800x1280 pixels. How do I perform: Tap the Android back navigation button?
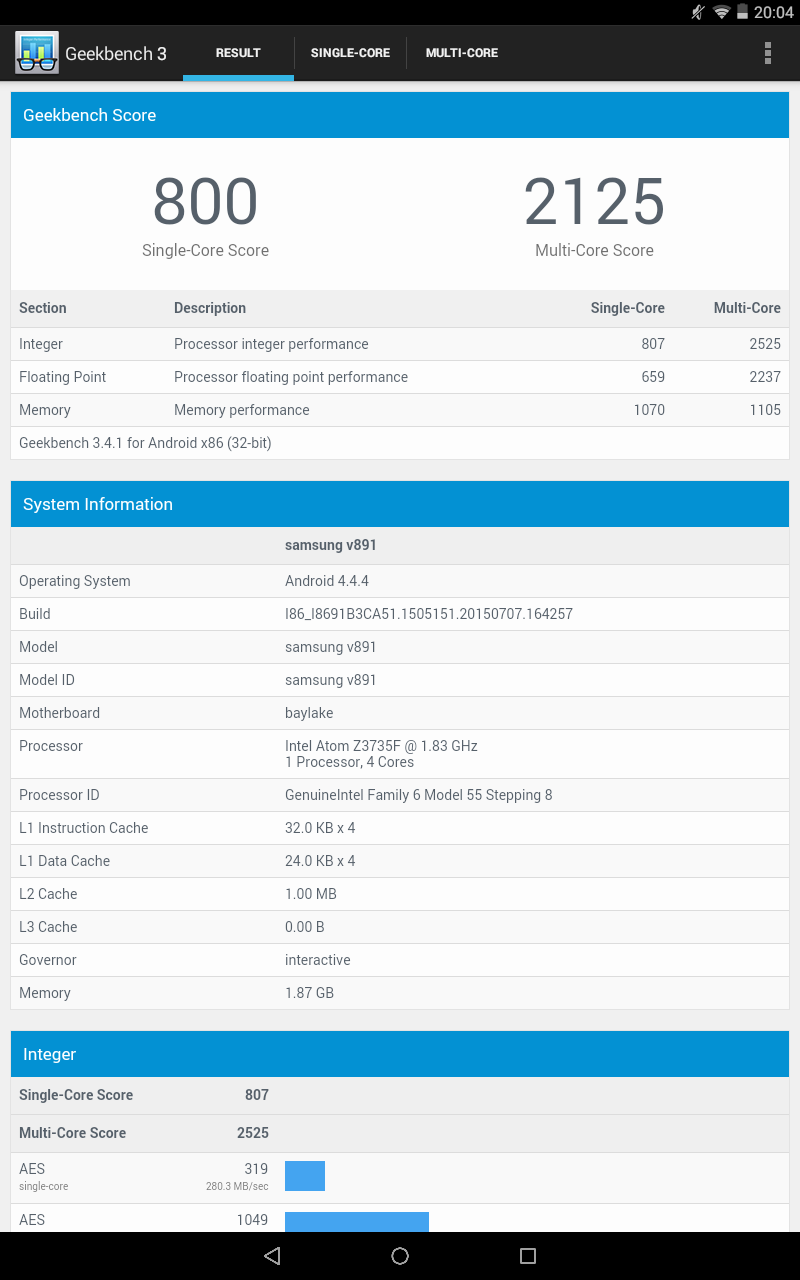tap(272, 1256)
